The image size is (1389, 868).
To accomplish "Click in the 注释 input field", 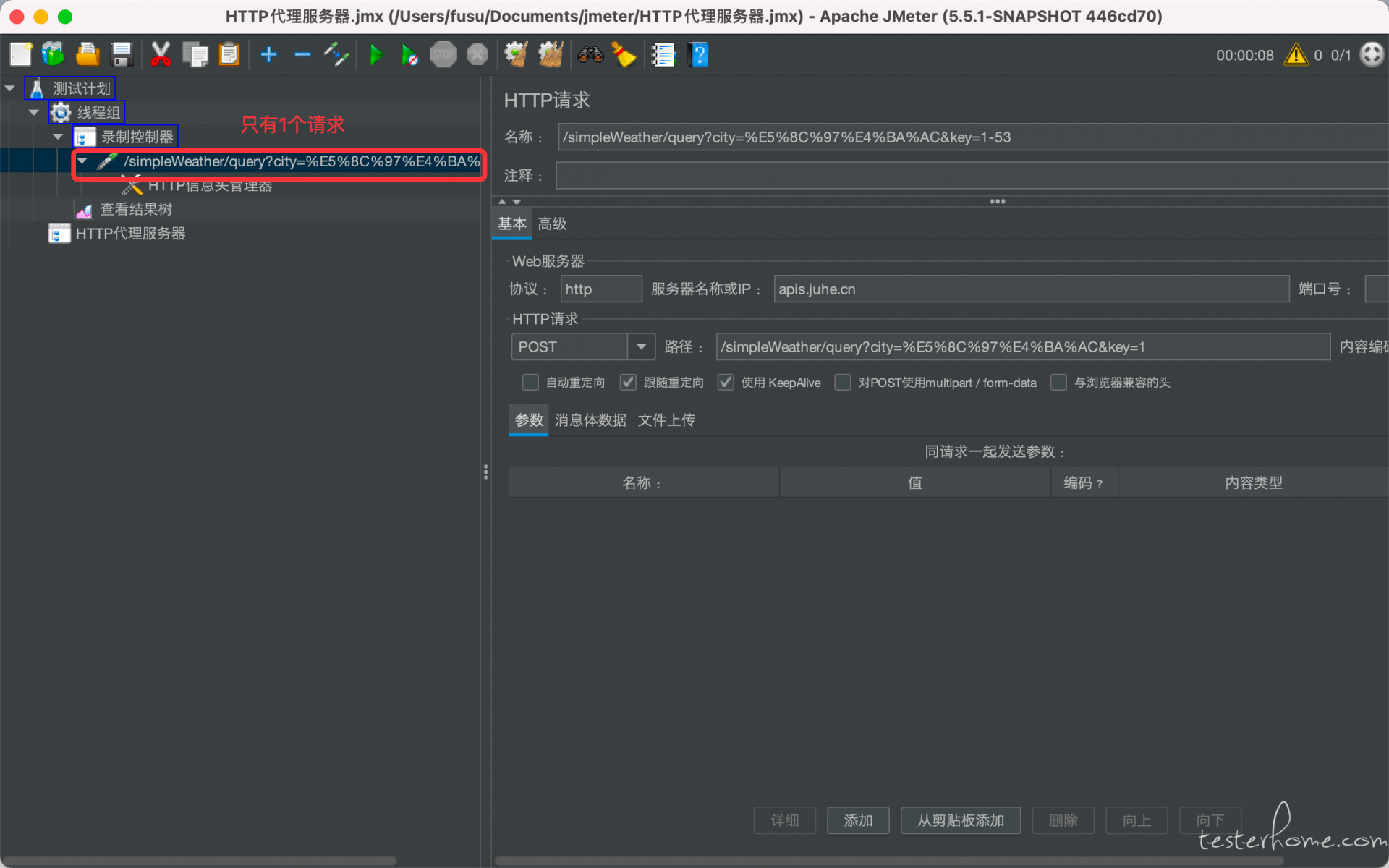I will 972,176.
